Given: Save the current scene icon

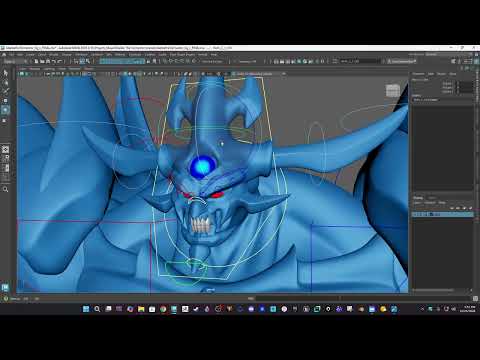Looking at the screenshot, I should coord(48,61).
